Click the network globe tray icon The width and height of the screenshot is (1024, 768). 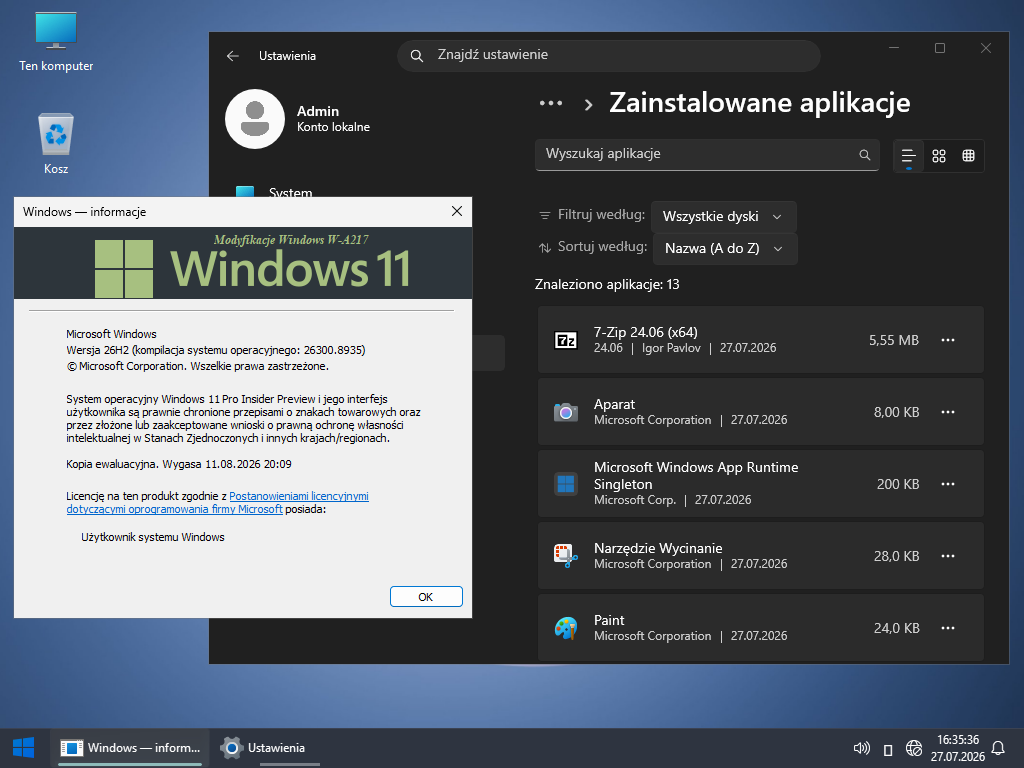click(x=914, y=748)
